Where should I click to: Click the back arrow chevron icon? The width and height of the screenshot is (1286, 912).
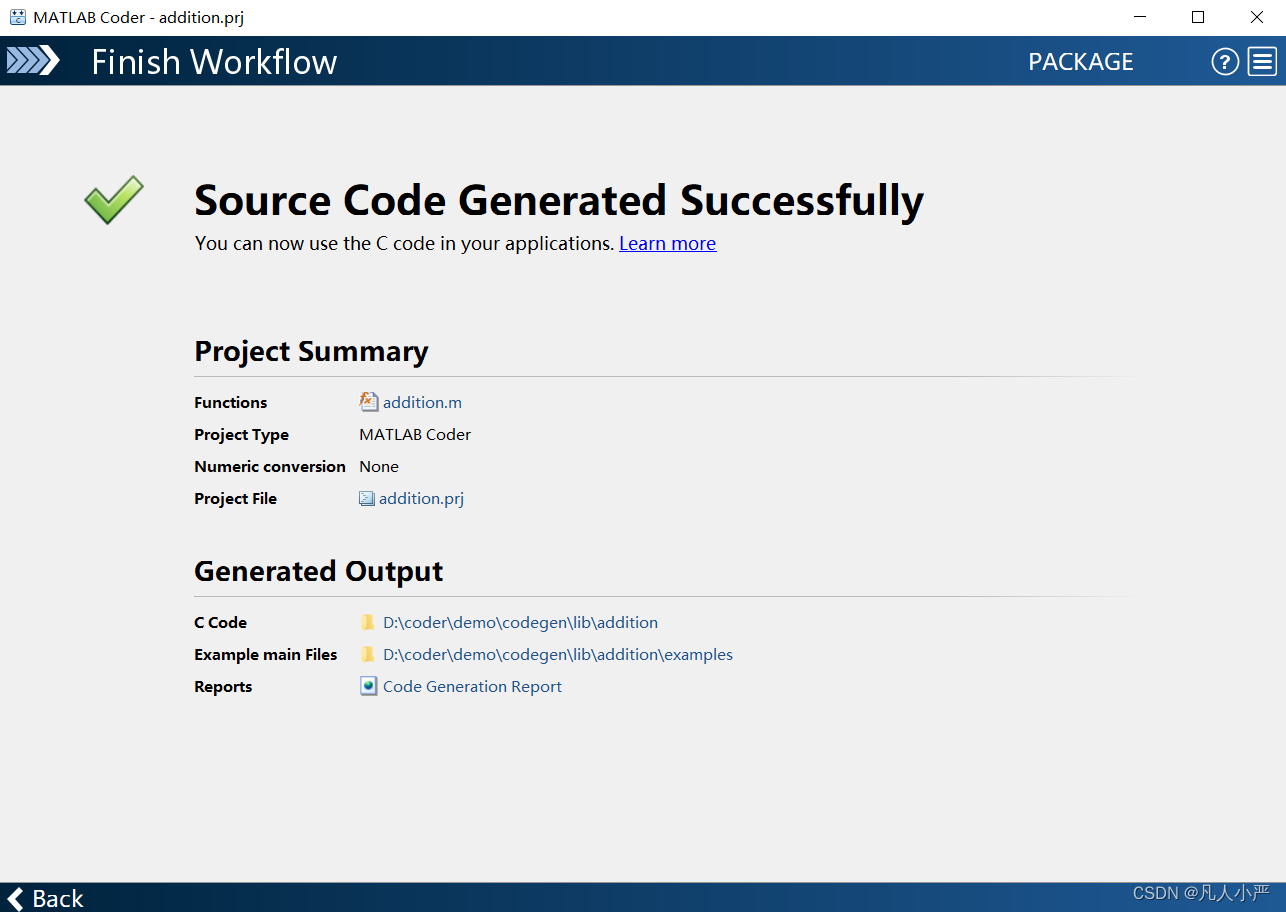pyautogui.click(x=15, y=898)
